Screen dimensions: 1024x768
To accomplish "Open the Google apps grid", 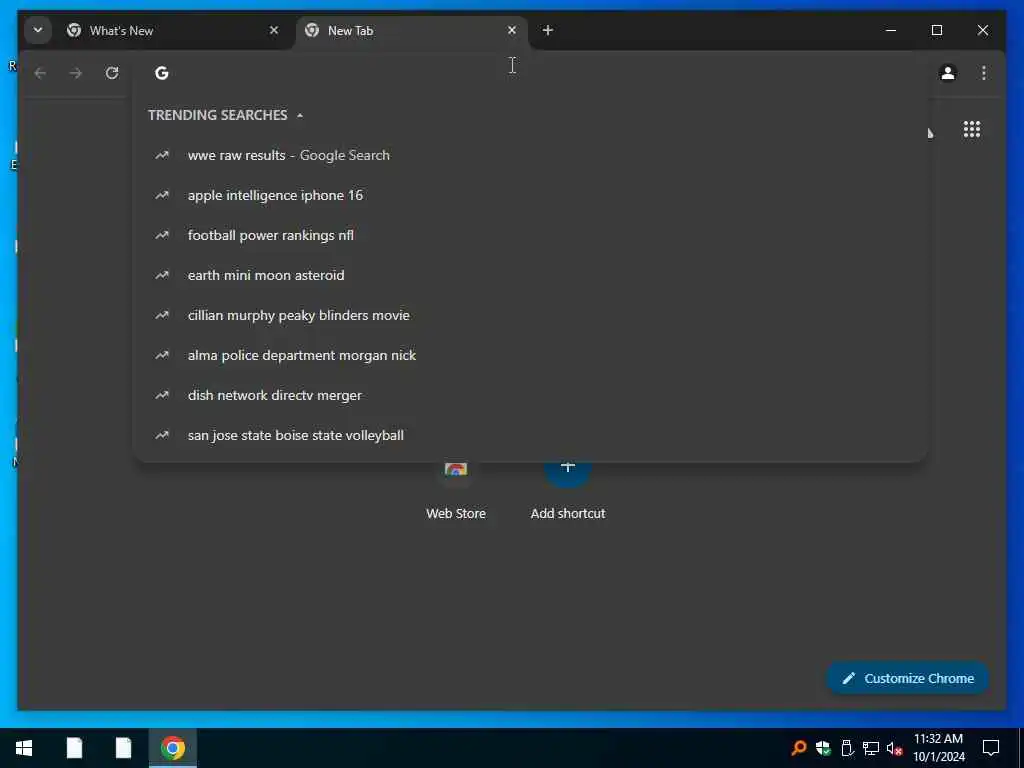I will [972, 129].
